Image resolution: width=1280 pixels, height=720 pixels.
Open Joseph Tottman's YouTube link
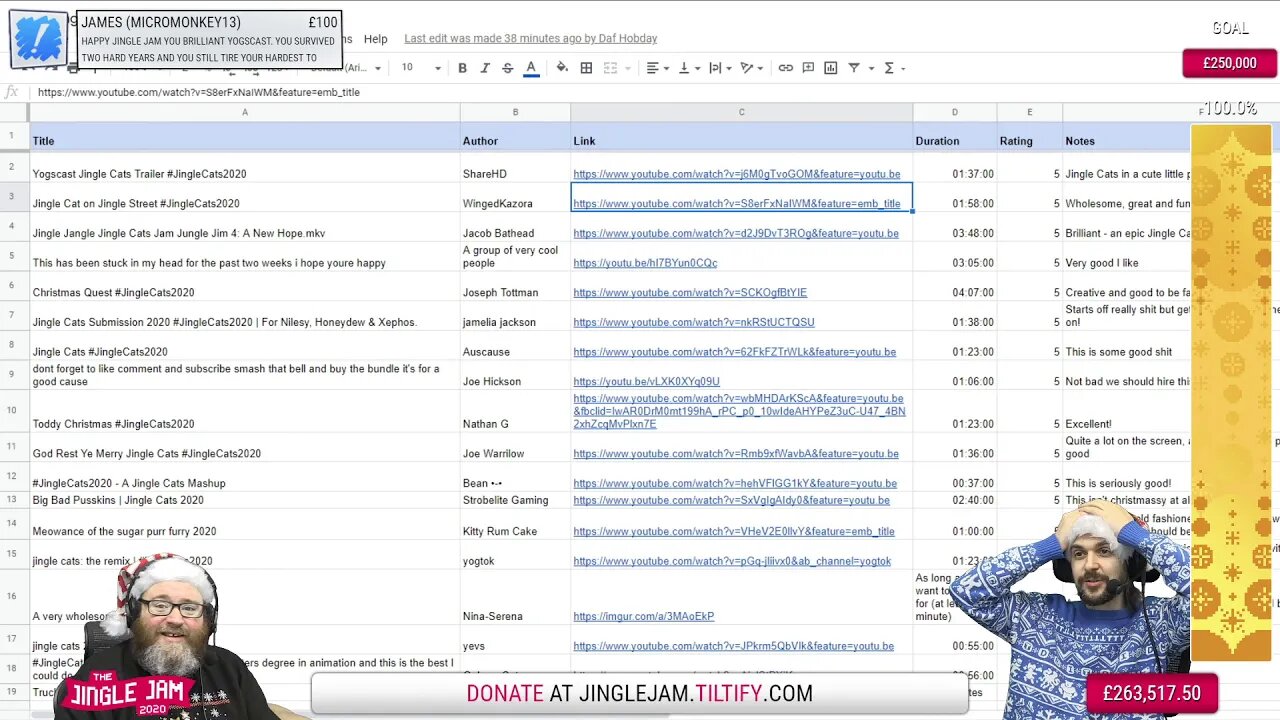pos(689,293)
